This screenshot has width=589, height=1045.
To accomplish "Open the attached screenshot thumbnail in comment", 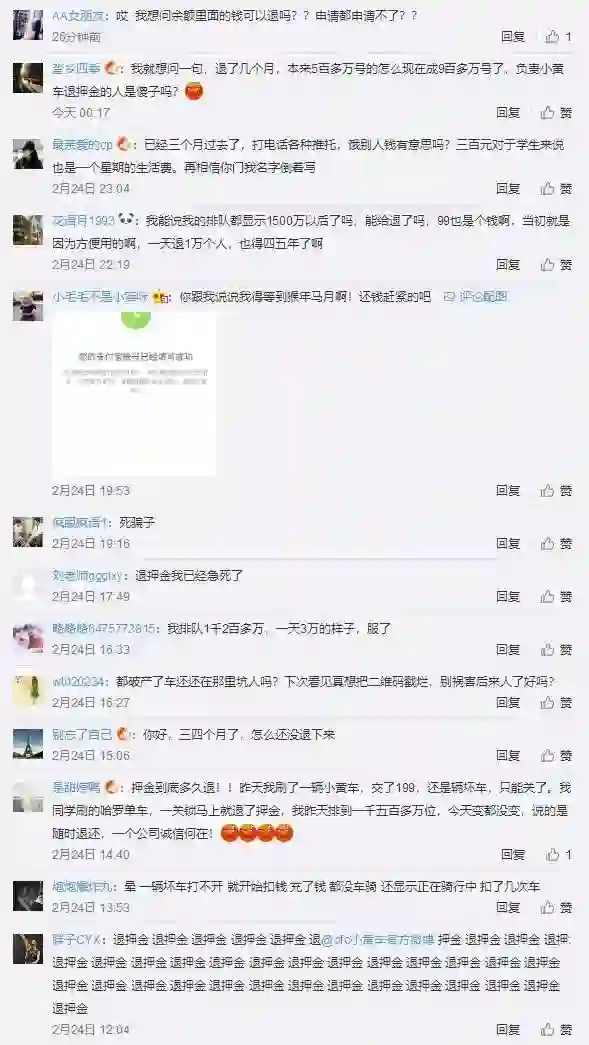I will point(134,393).
